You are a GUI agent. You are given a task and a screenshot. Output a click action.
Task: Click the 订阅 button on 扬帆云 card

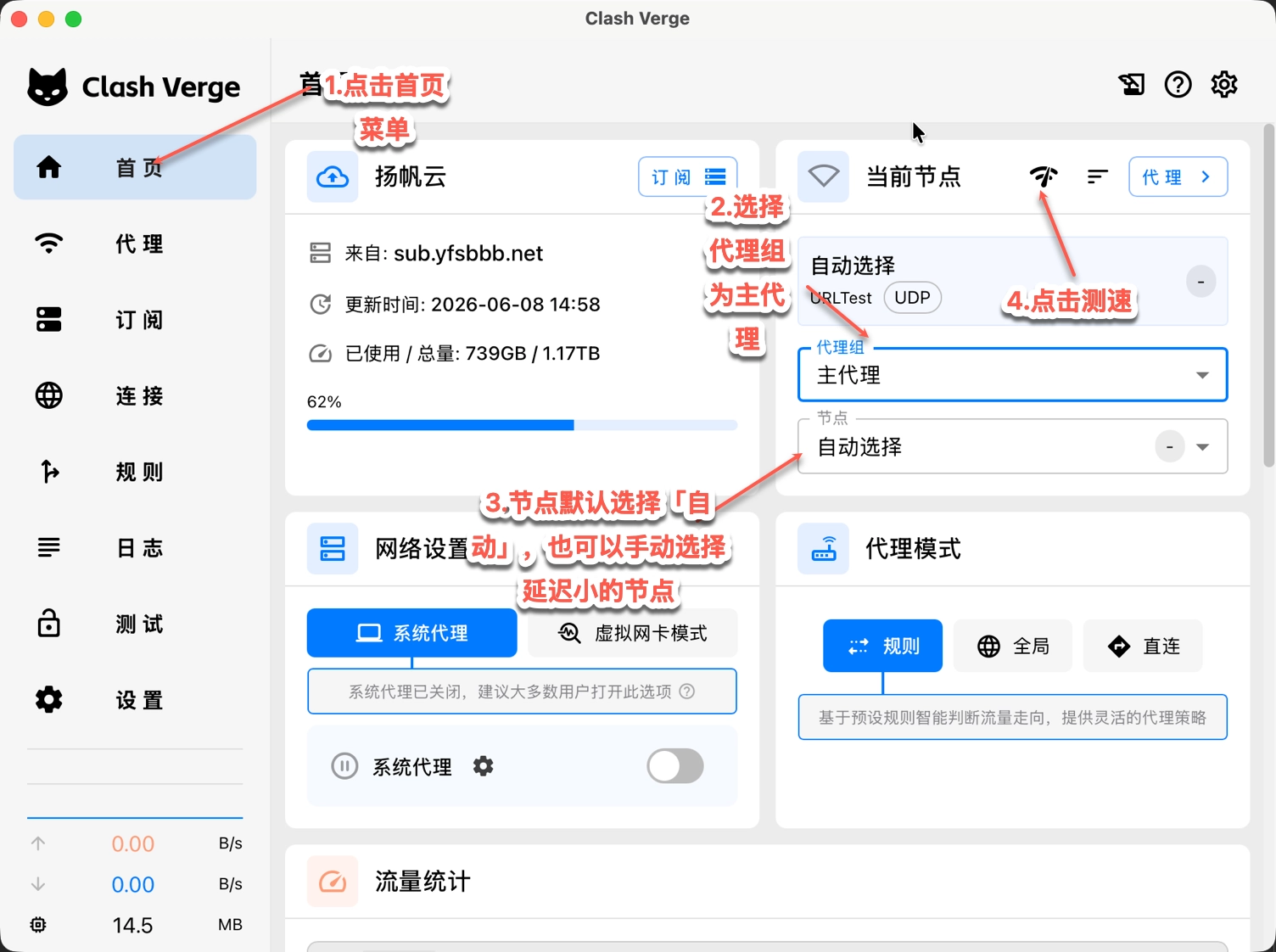tap(687, 176)
